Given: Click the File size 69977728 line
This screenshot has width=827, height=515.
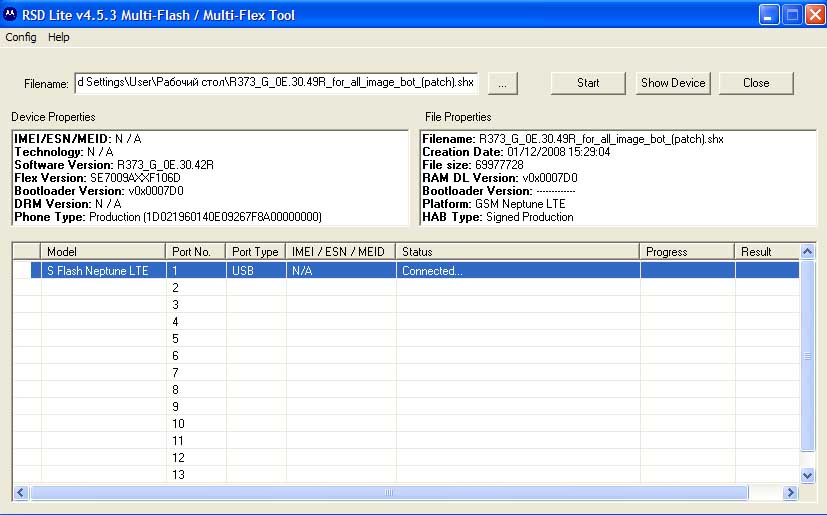Looking at the screenshot, I should pos(473,165).
